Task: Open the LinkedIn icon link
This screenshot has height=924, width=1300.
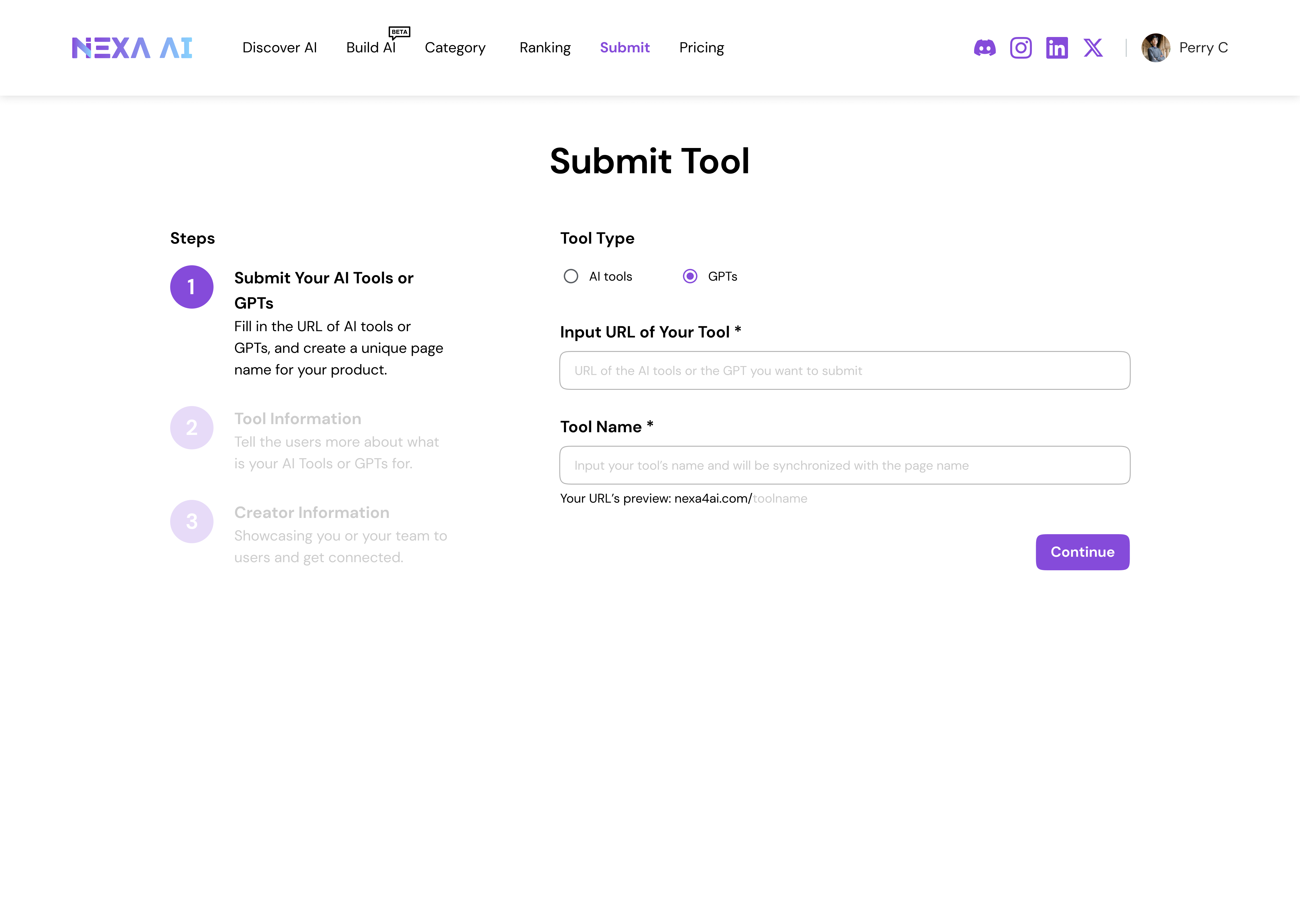Action: click(1057, 48)
